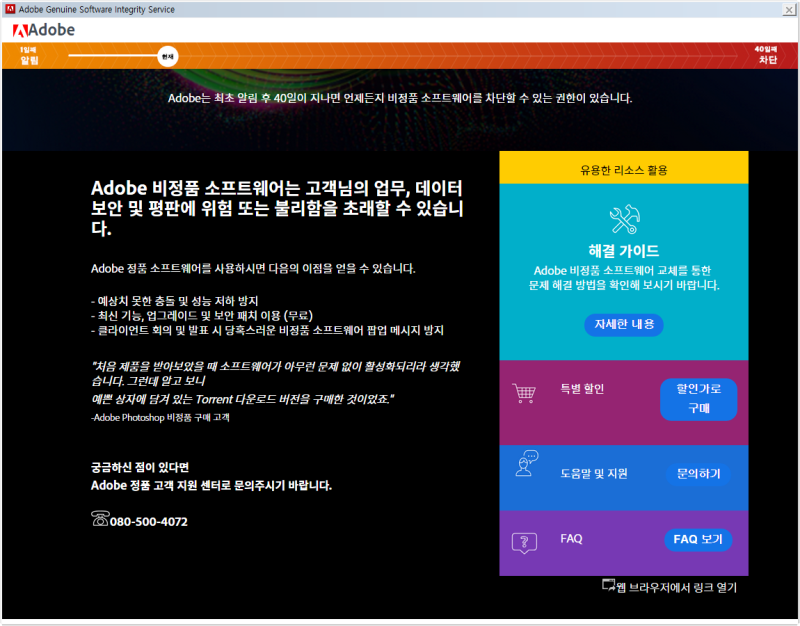Click the 40일째 차단 timeline end label

pyautogui.click(x=766, y=55)
